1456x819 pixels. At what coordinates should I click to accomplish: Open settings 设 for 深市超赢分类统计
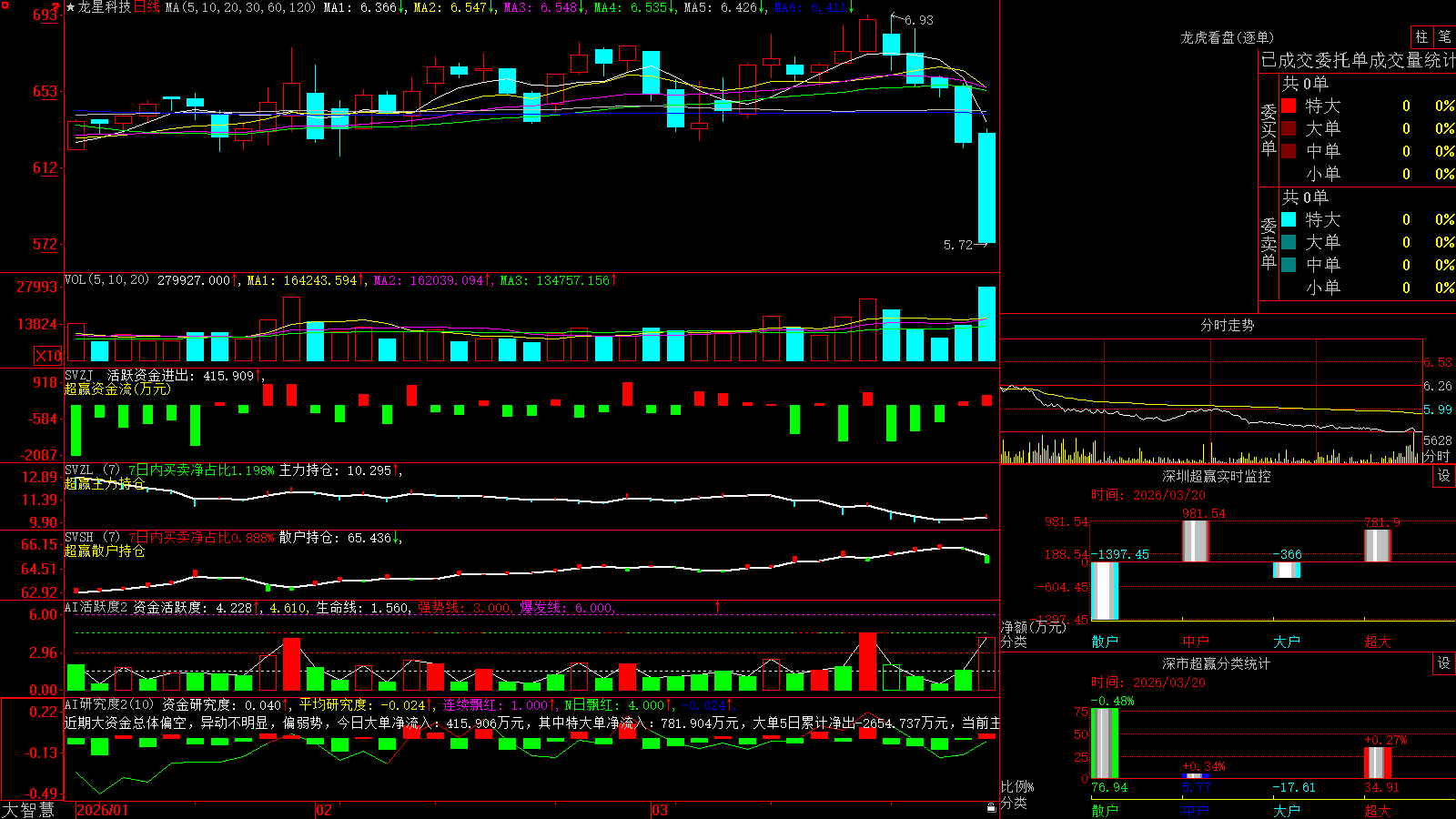pyautogui.click(x=1444, y=663)
